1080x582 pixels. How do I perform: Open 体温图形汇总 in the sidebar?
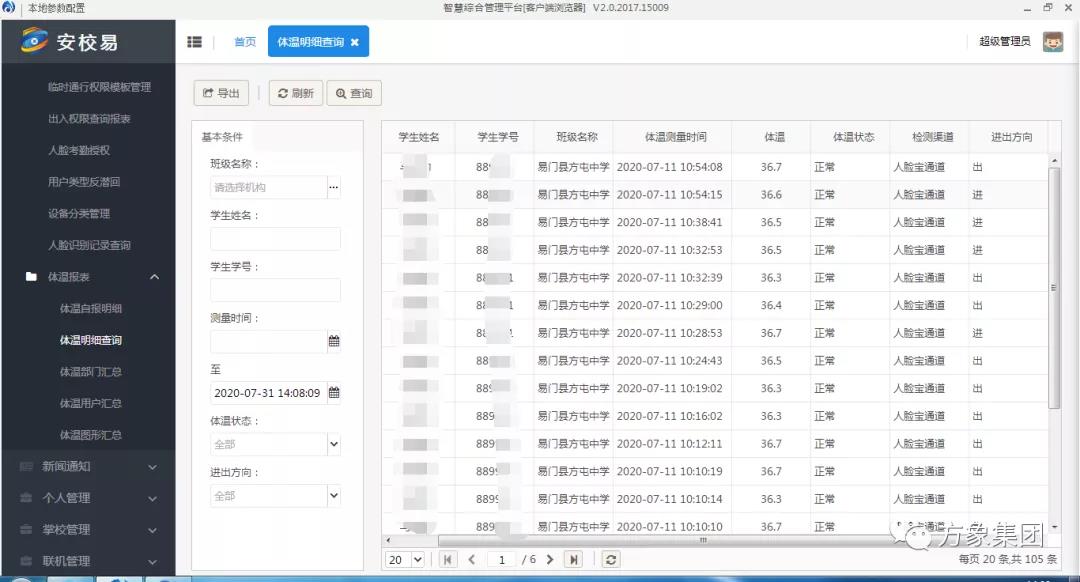tap(90, 435)
